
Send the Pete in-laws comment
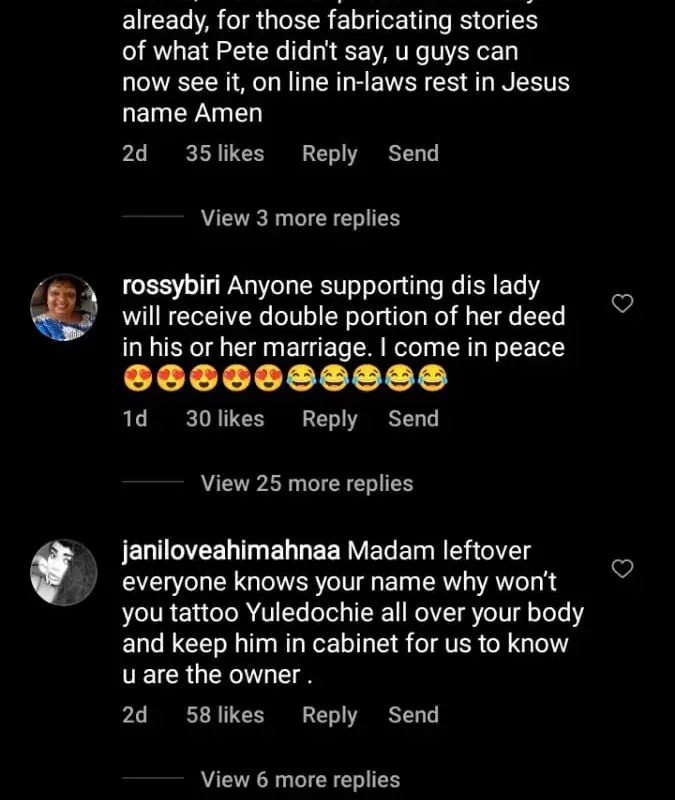pyautogui.click(x=413, y=153)
